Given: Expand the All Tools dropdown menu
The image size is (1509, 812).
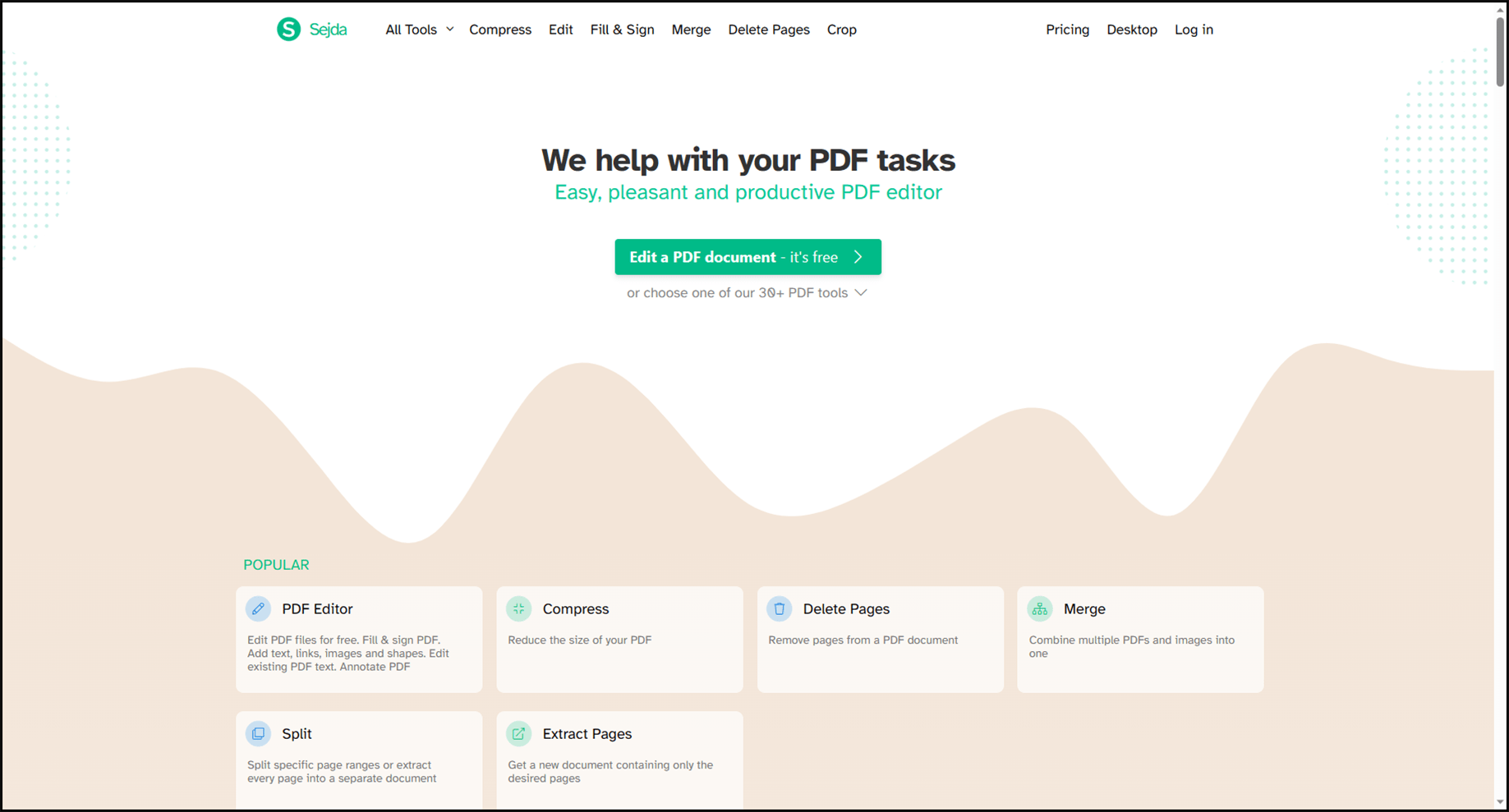Looking at the screenshot, I should [419, 30].
